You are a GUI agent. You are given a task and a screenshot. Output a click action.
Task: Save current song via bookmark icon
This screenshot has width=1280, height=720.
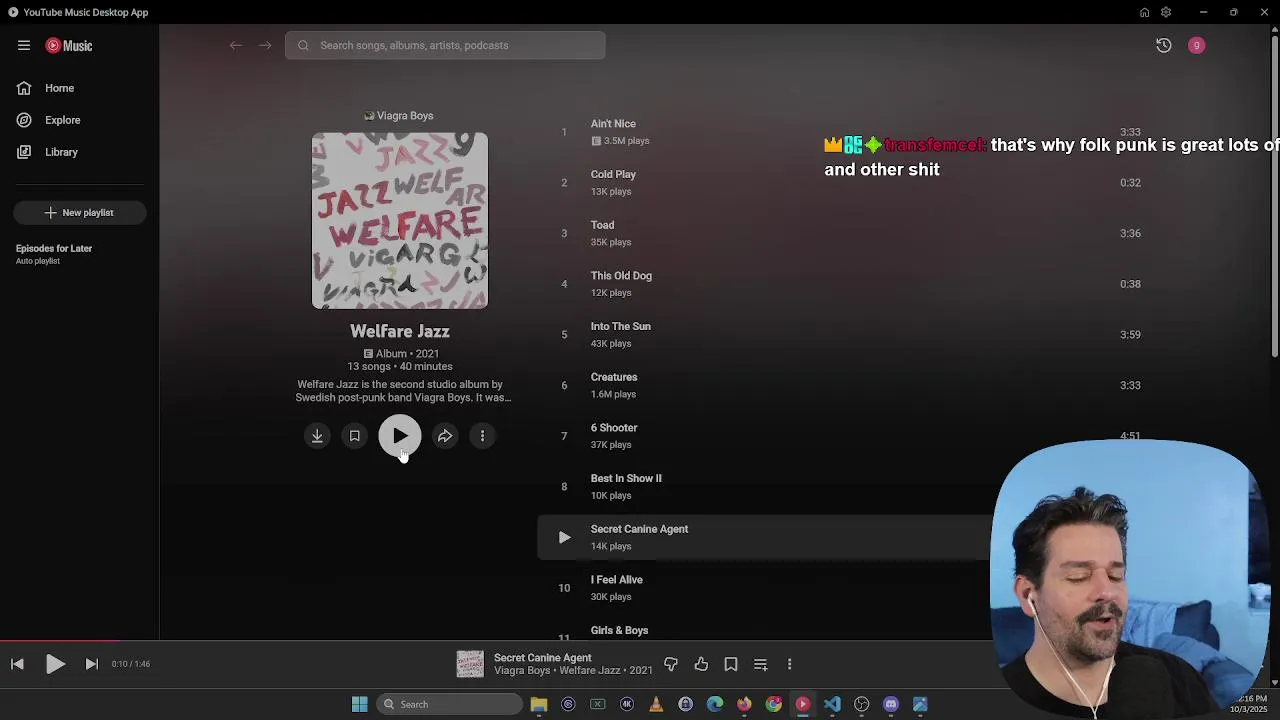tap(731, 664)
